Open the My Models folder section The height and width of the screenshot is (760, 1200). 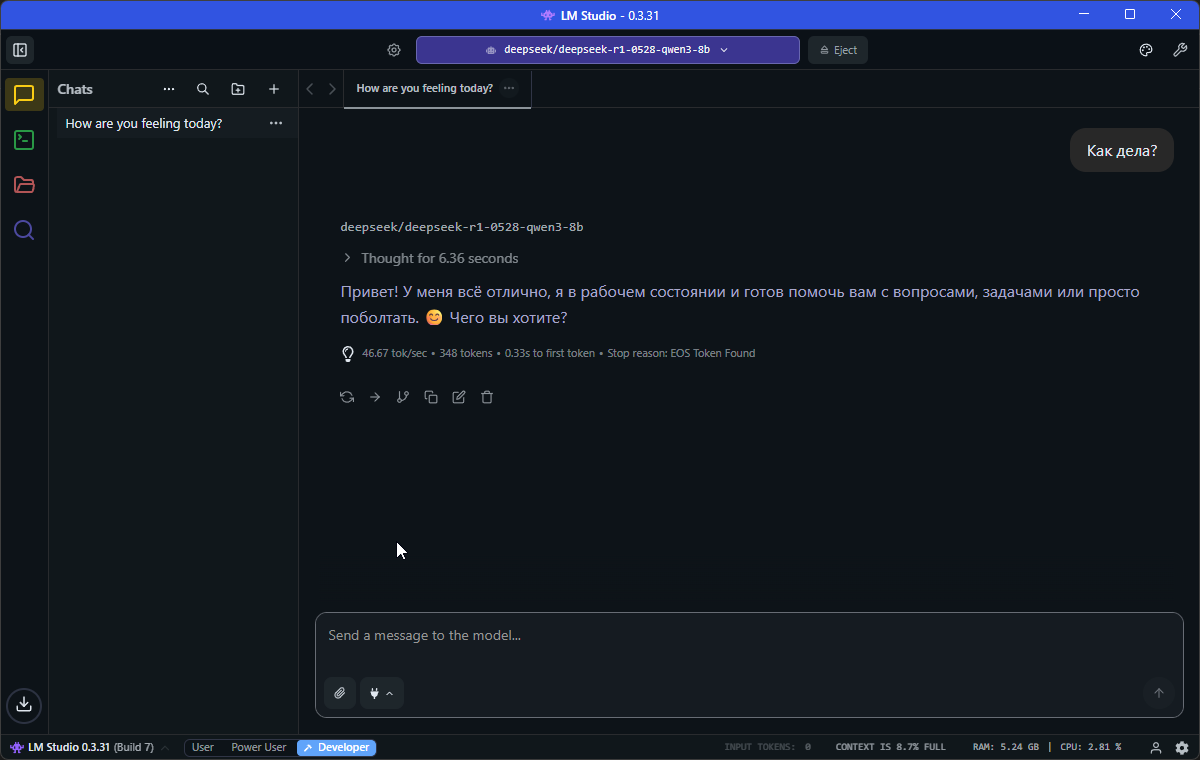[x=24, y=185]
